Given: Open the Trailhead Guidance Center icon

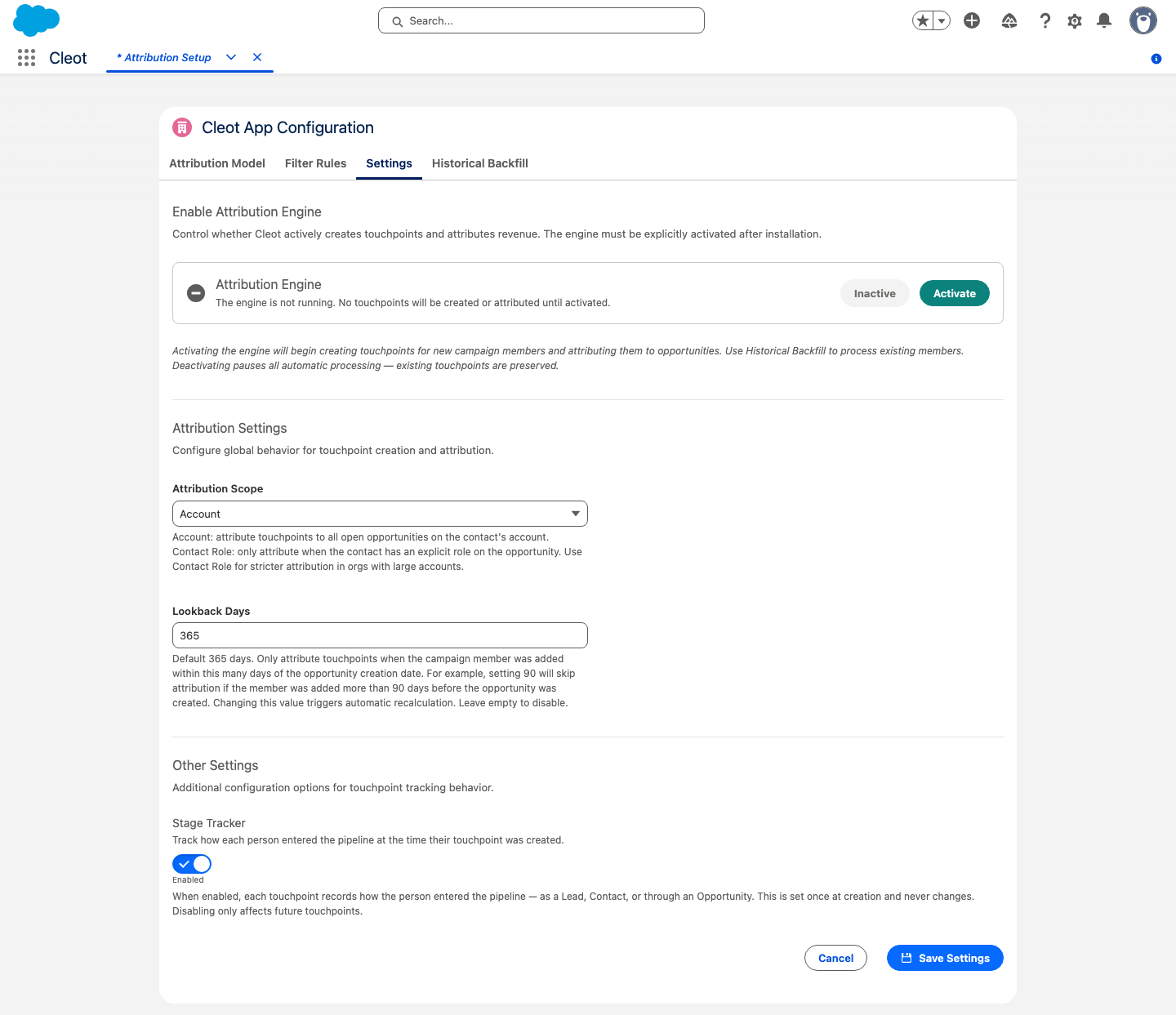Looking at the screenshot, I should click(x=1009, y=21).
